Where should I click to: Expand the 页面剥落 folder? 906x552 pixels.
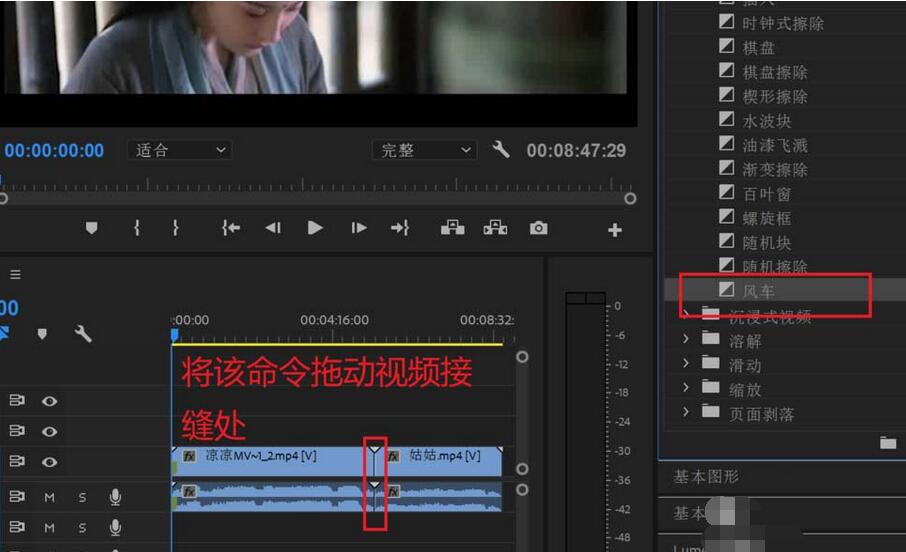(686, 412)
